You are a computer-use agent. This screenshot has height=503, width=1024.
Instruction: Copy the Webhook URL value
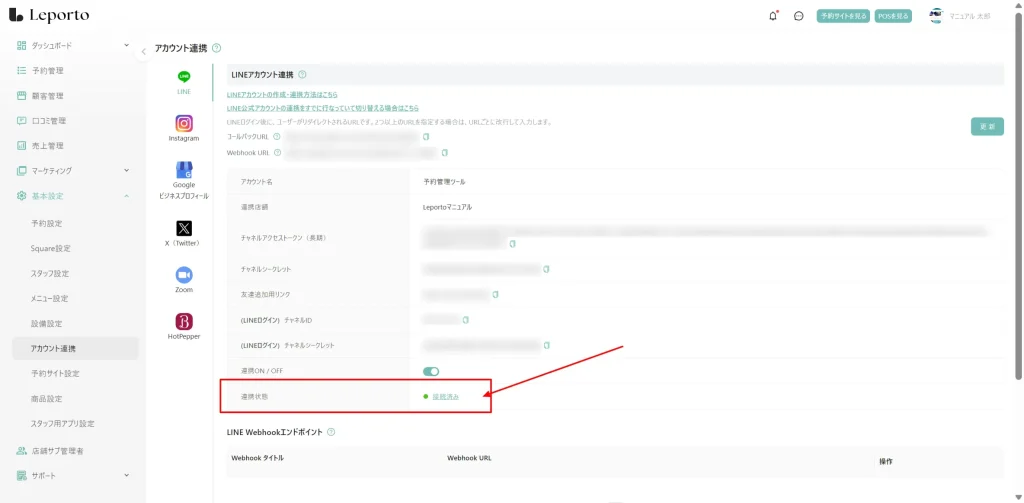click(x=445, y=153)
